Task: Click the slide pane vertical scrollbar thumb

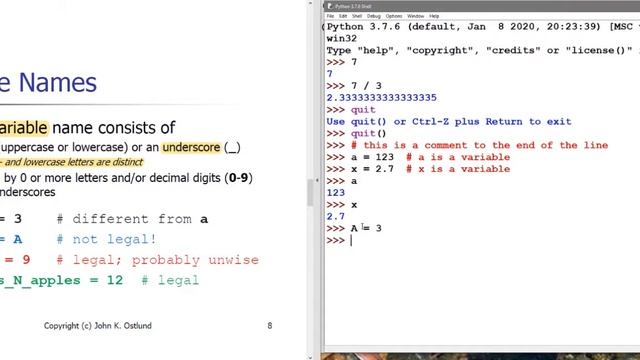Action: (x=310, y=192)
